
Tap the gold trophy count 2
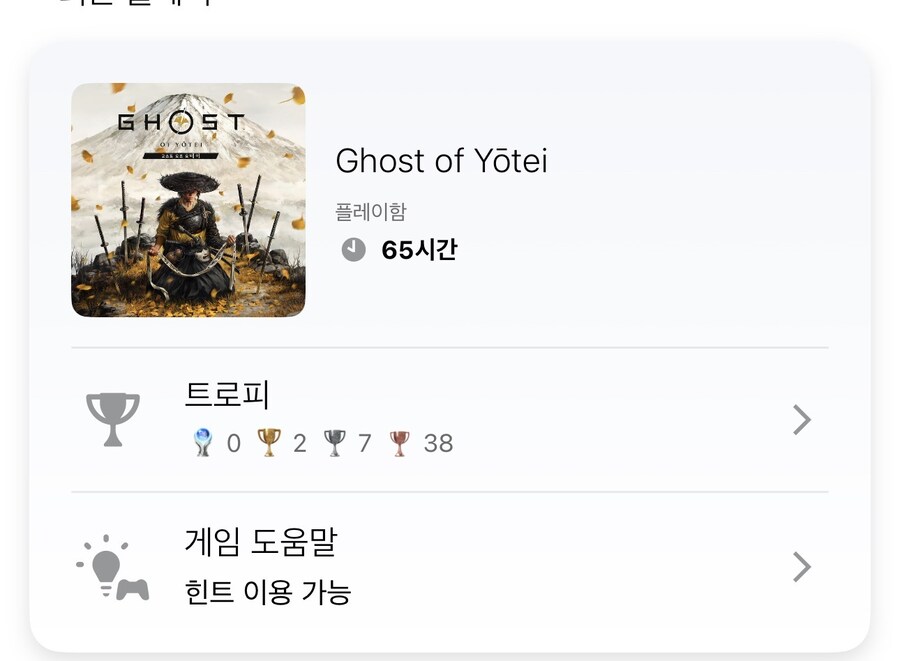(x=299, y=443)
